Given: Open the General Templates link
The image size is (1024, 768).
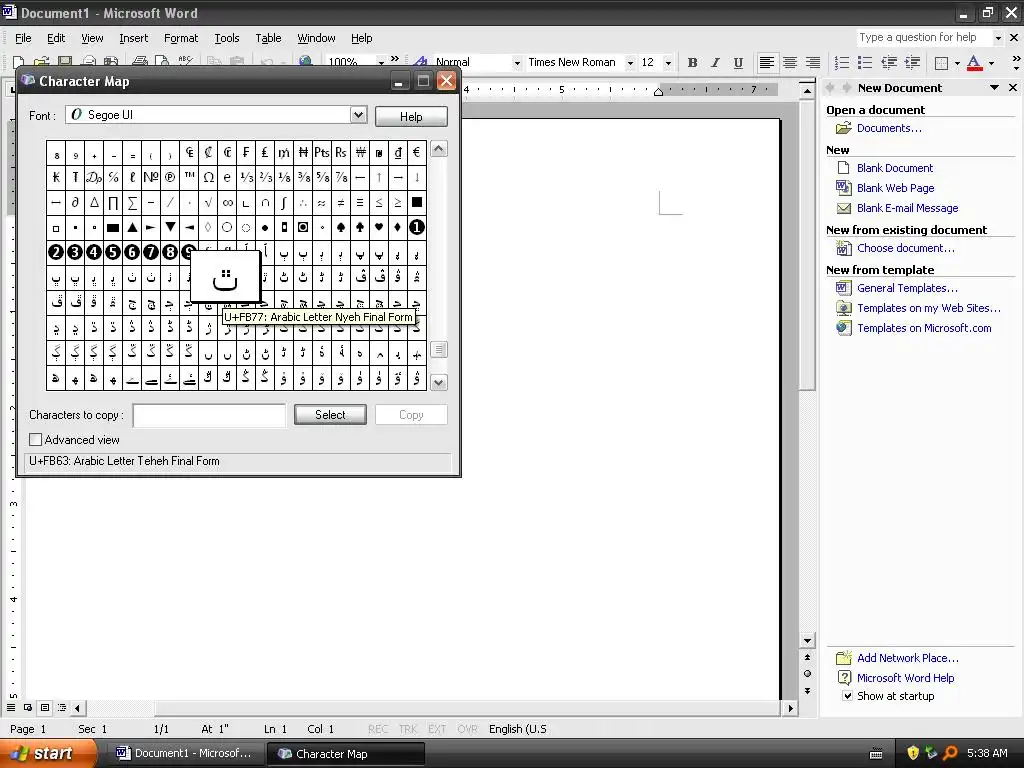Looking at the screenshot, I should [907, 288].
